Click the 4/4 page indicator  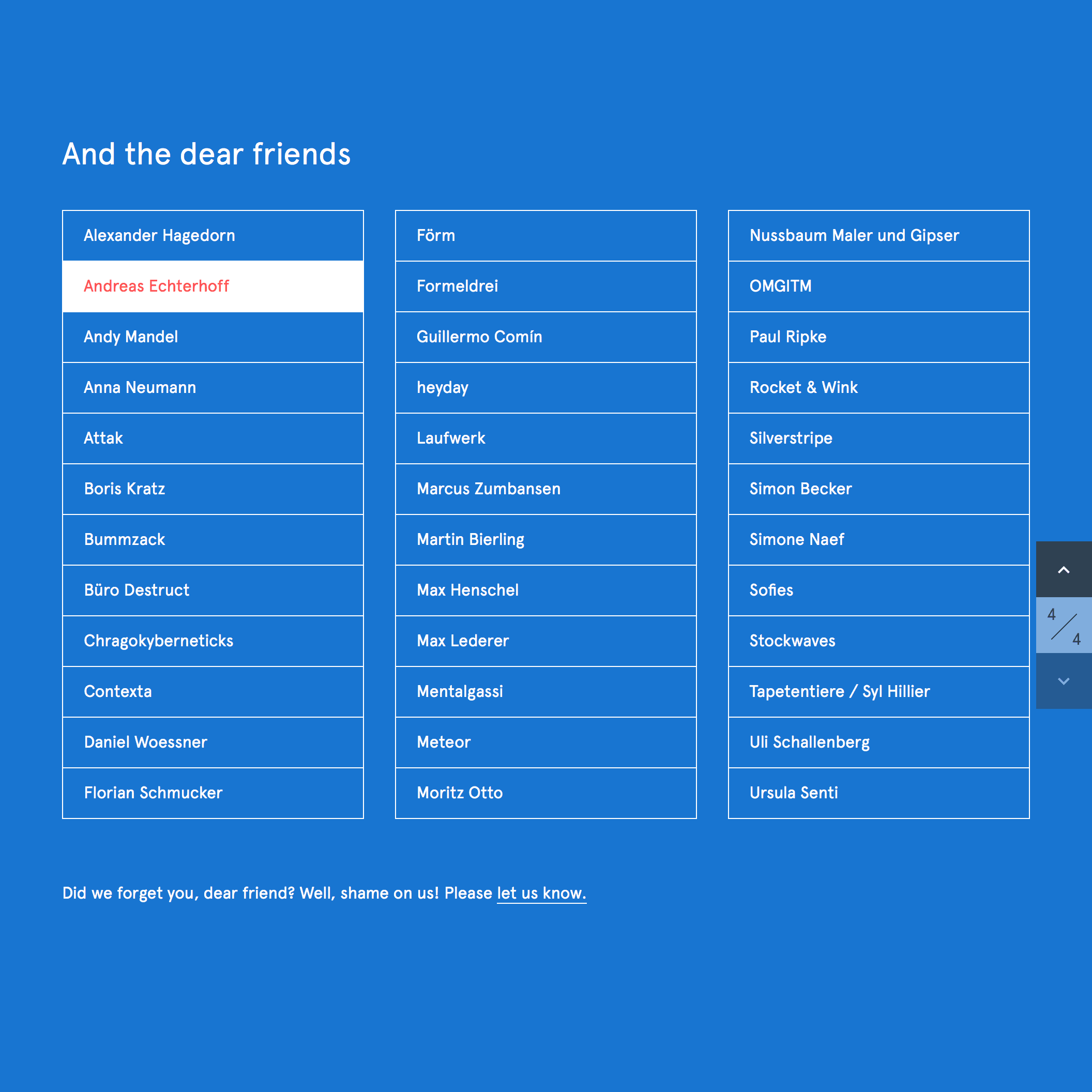coord(1064,625)
